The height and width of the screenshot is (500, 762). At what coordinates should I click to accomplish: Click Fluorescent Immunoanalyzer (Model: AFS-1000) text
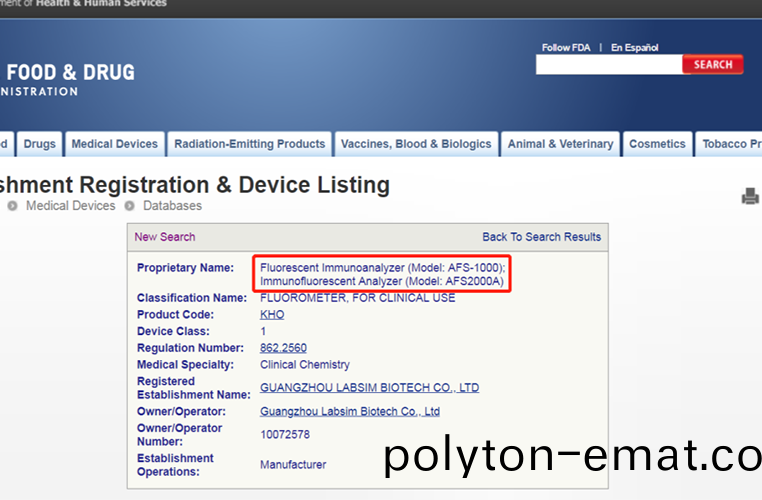click(x=382, y=268)
